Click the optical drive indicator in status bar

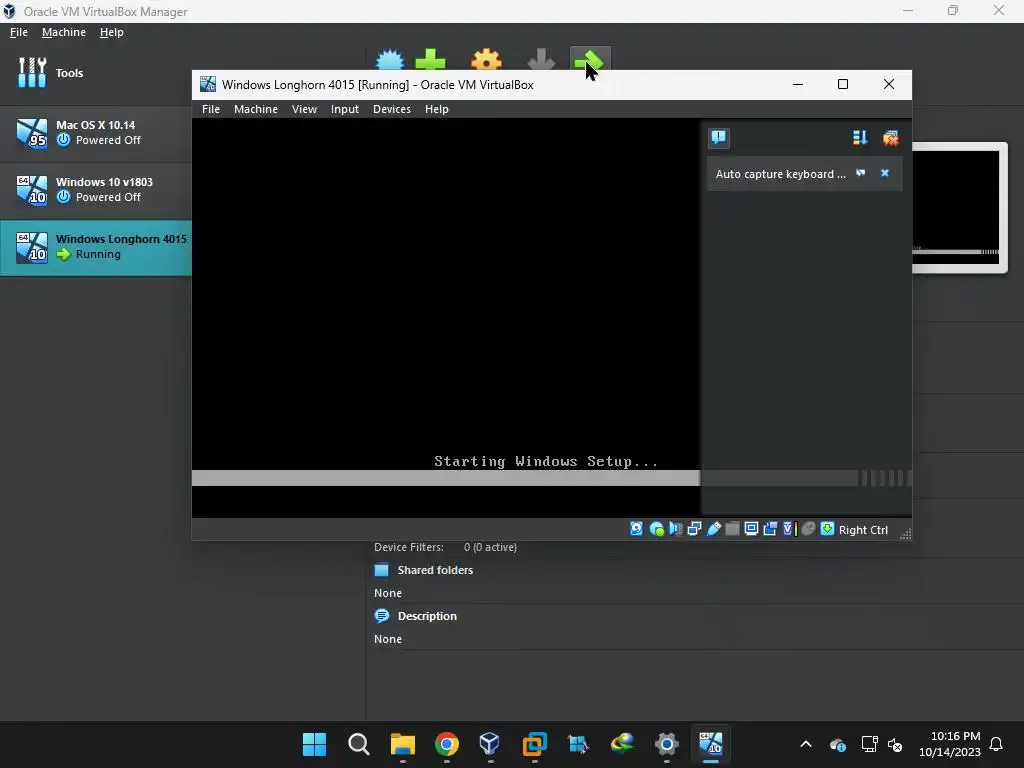click(x=656, y=529)
